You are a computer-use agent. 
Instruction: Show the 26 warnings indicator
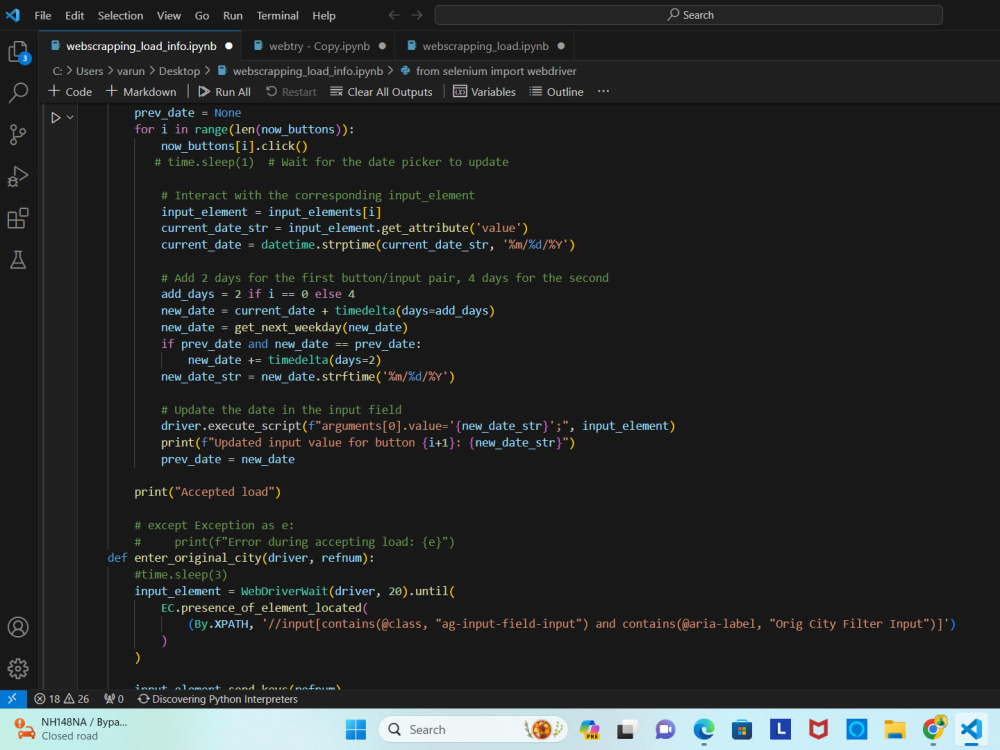click(x=77, y=699)
